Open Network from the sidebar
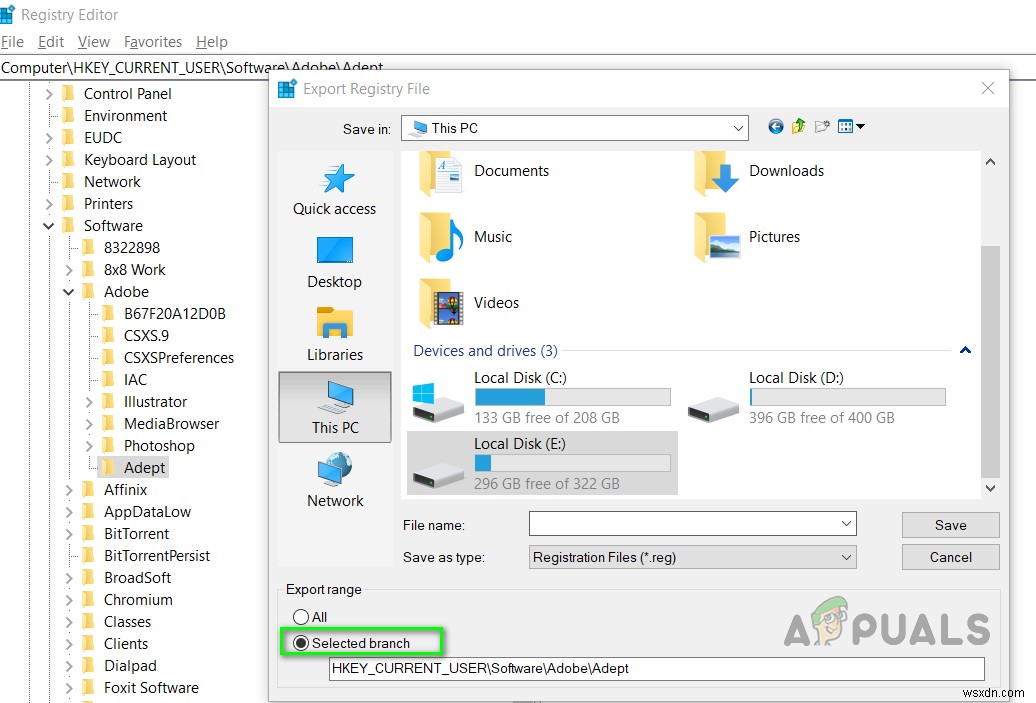1036x703 pixels. [x=334, y=480]
